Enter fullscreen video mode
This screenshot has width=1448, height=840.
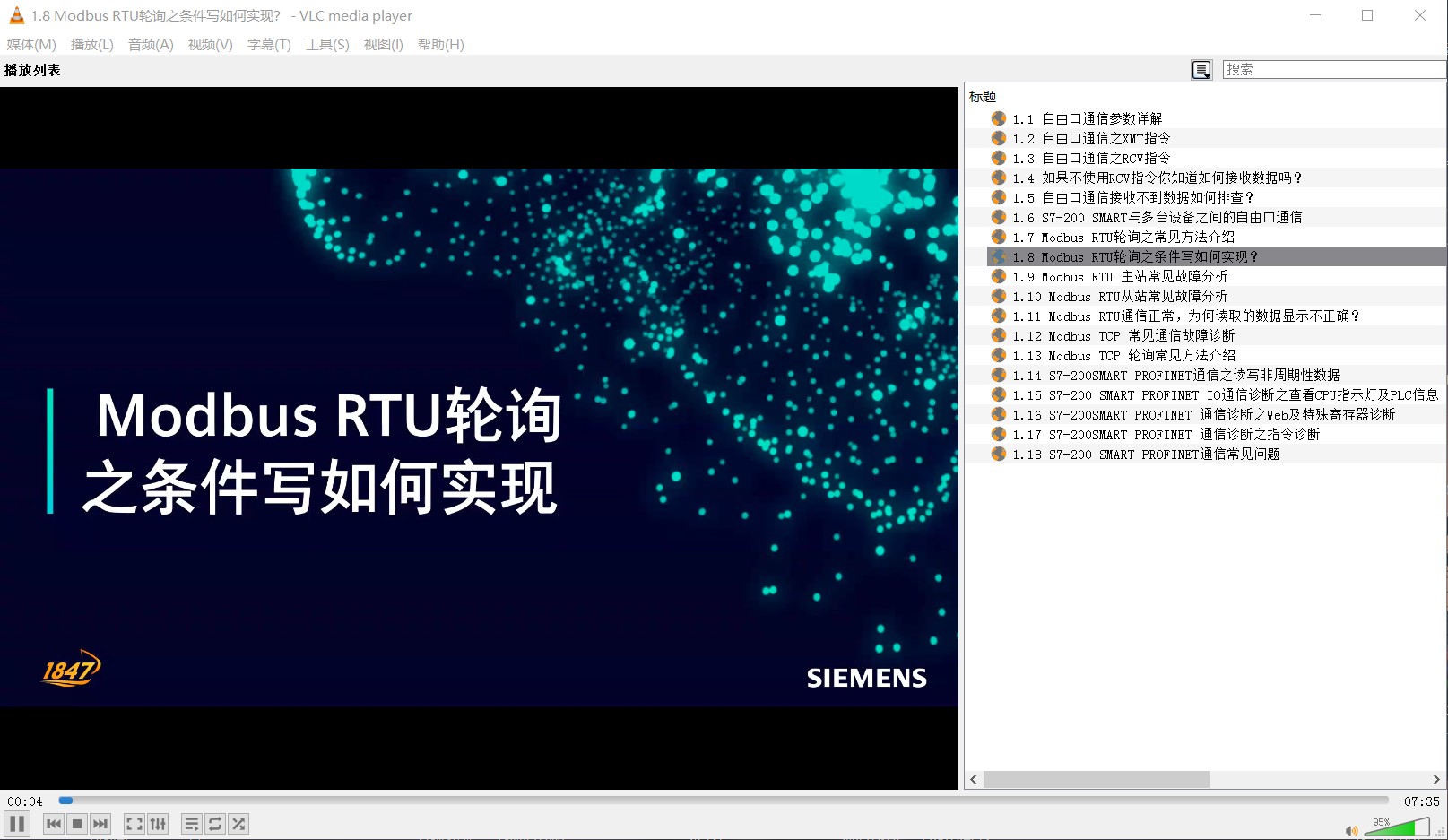pos(134,824)
